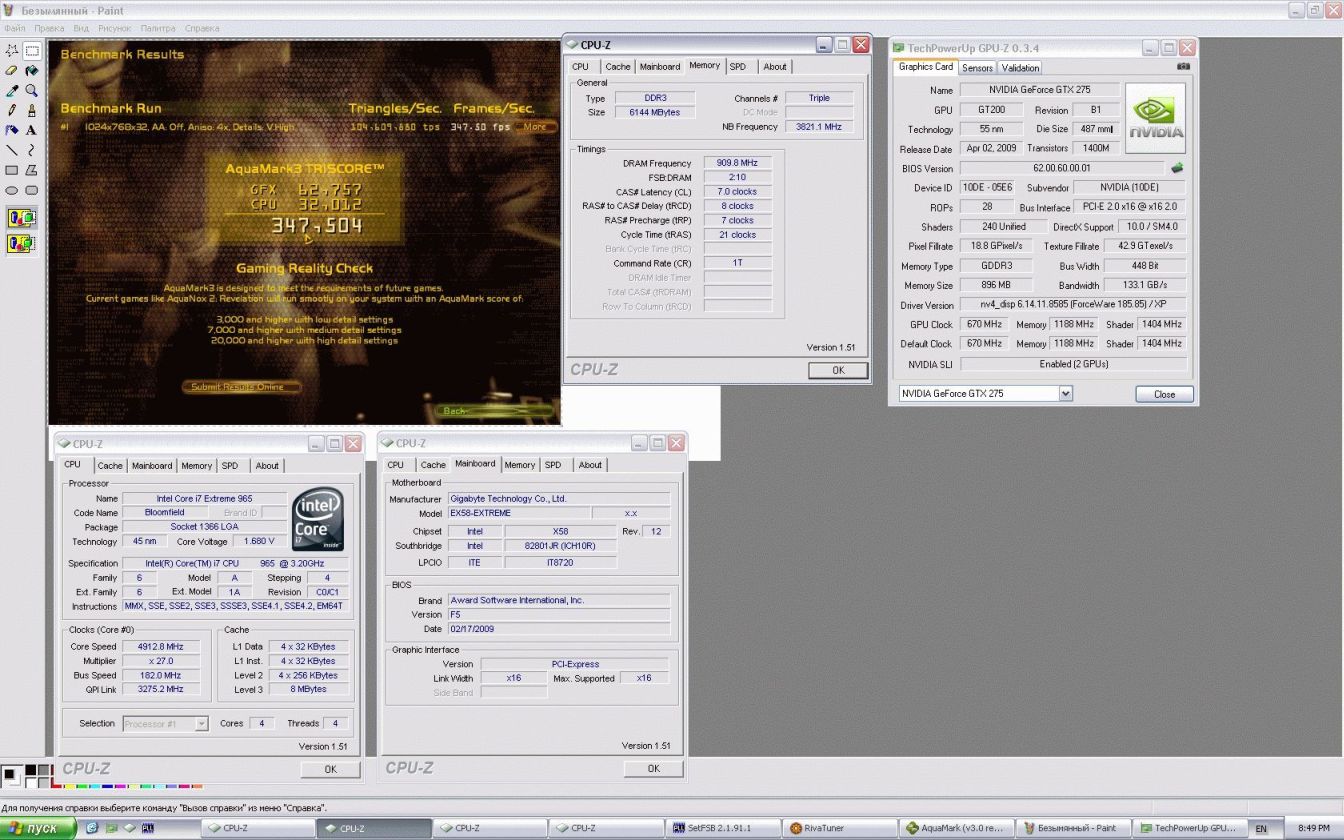Screen dimensions: 1344x840
Task: Click the foreground/background color indicator box
Action: coord(11,775)
